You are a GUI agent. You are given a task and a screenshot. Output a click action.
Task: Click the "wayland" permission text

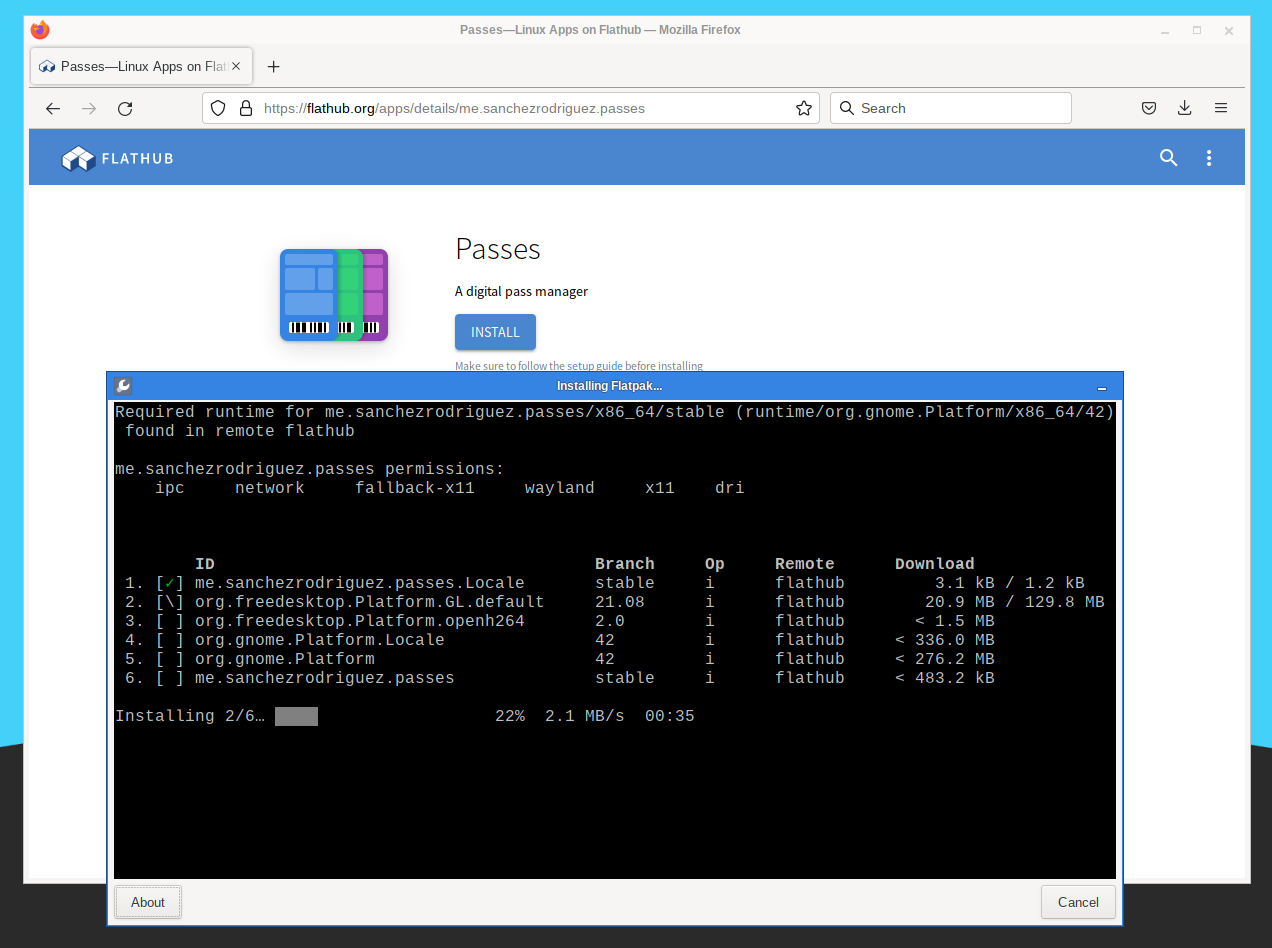(x=560, y=488)
